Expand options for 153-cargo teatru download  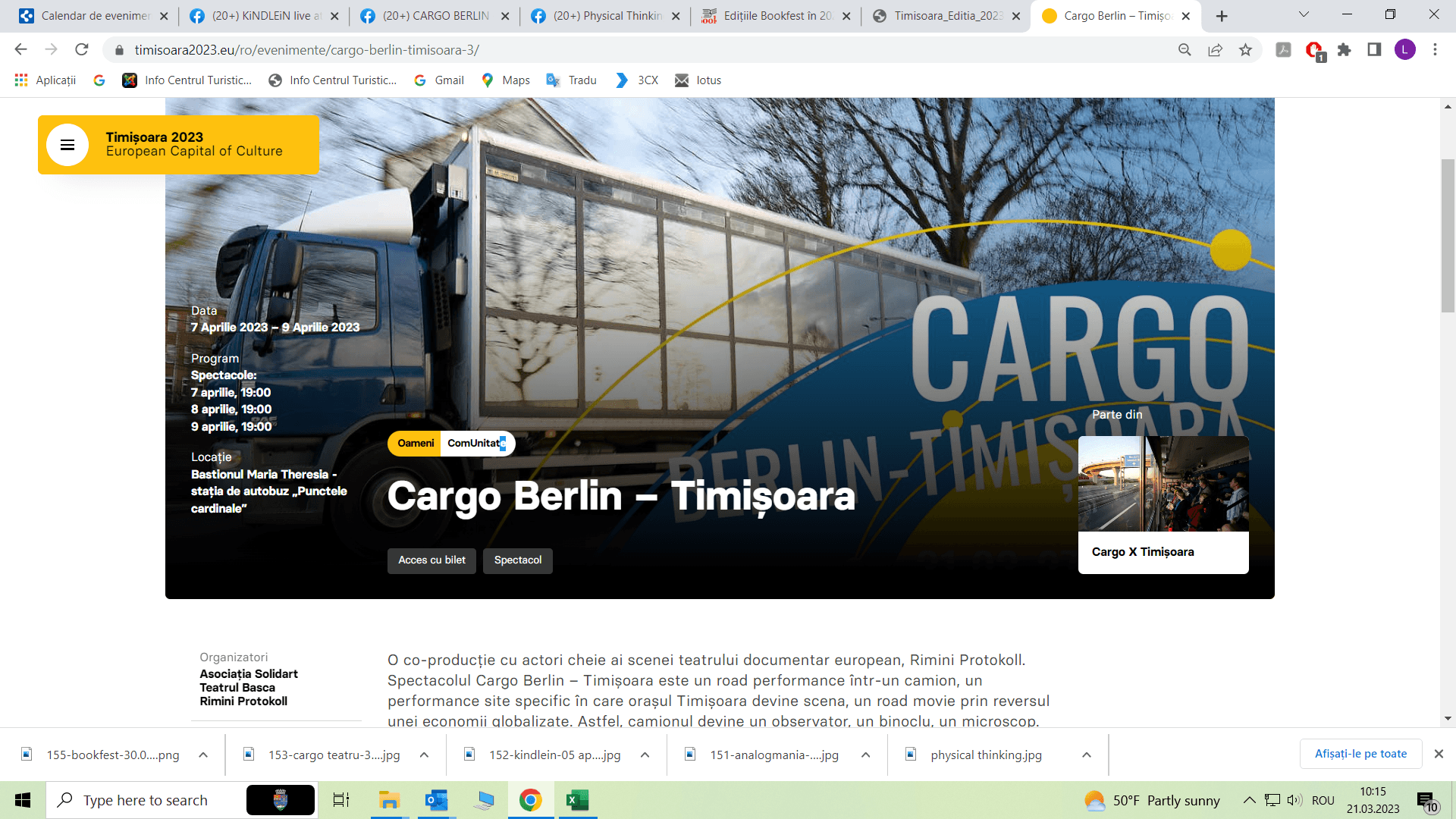(x=424, y=755)
